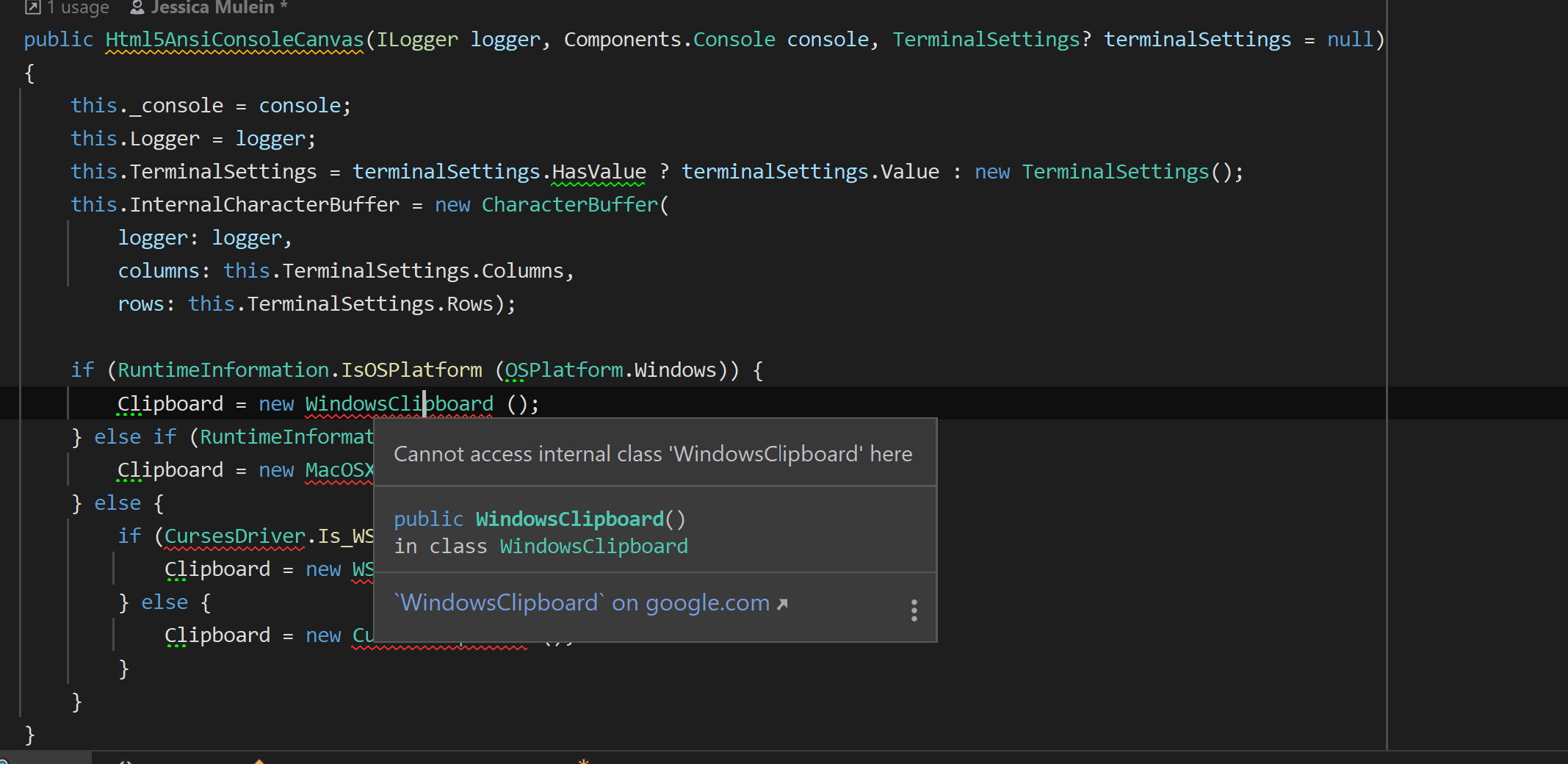Click "Value" in terminalSettings.Value

(x=910, y=172)
